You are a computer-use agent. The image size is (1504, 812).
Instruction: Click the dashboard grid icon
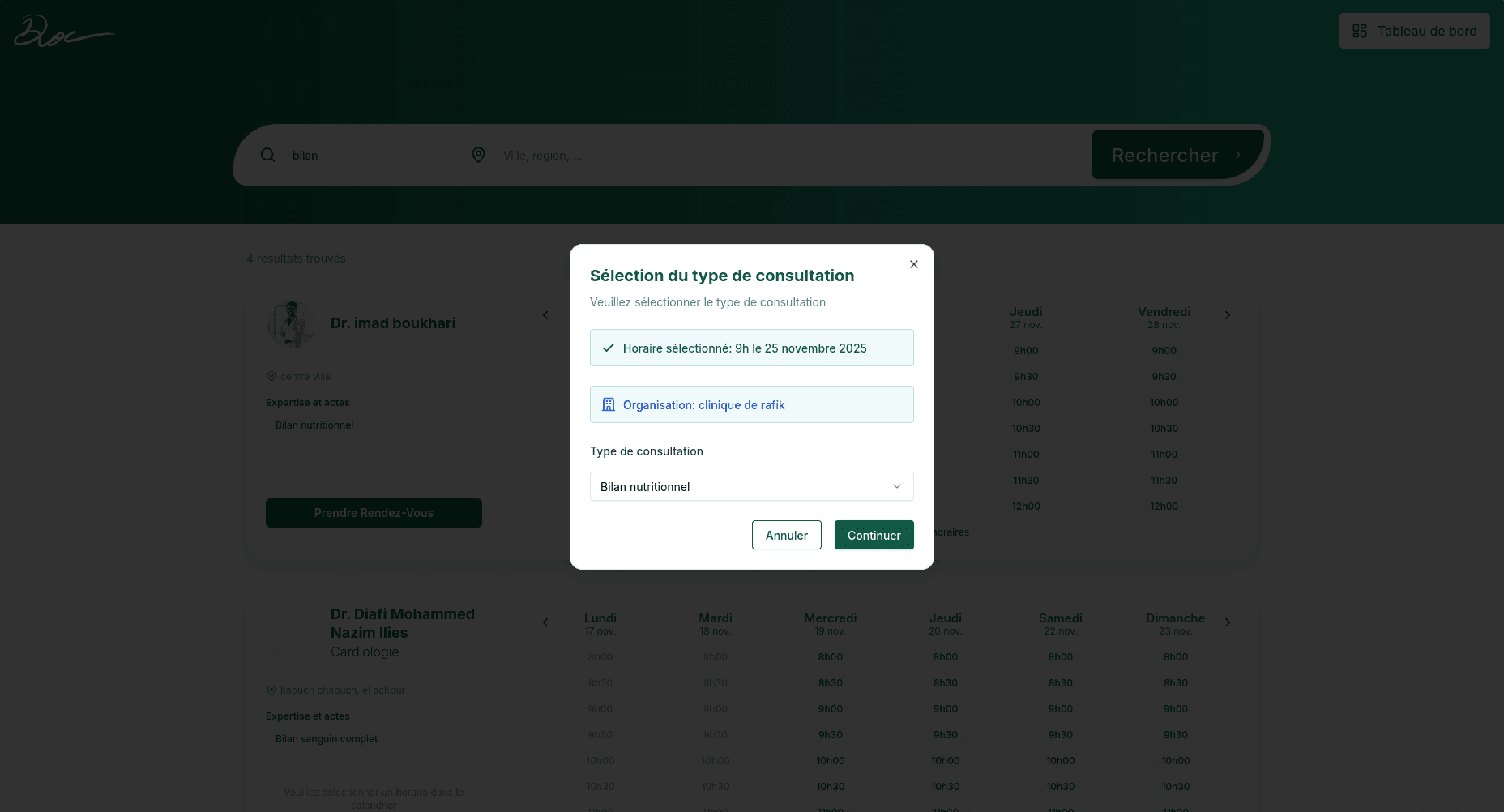click(1360, 31)
